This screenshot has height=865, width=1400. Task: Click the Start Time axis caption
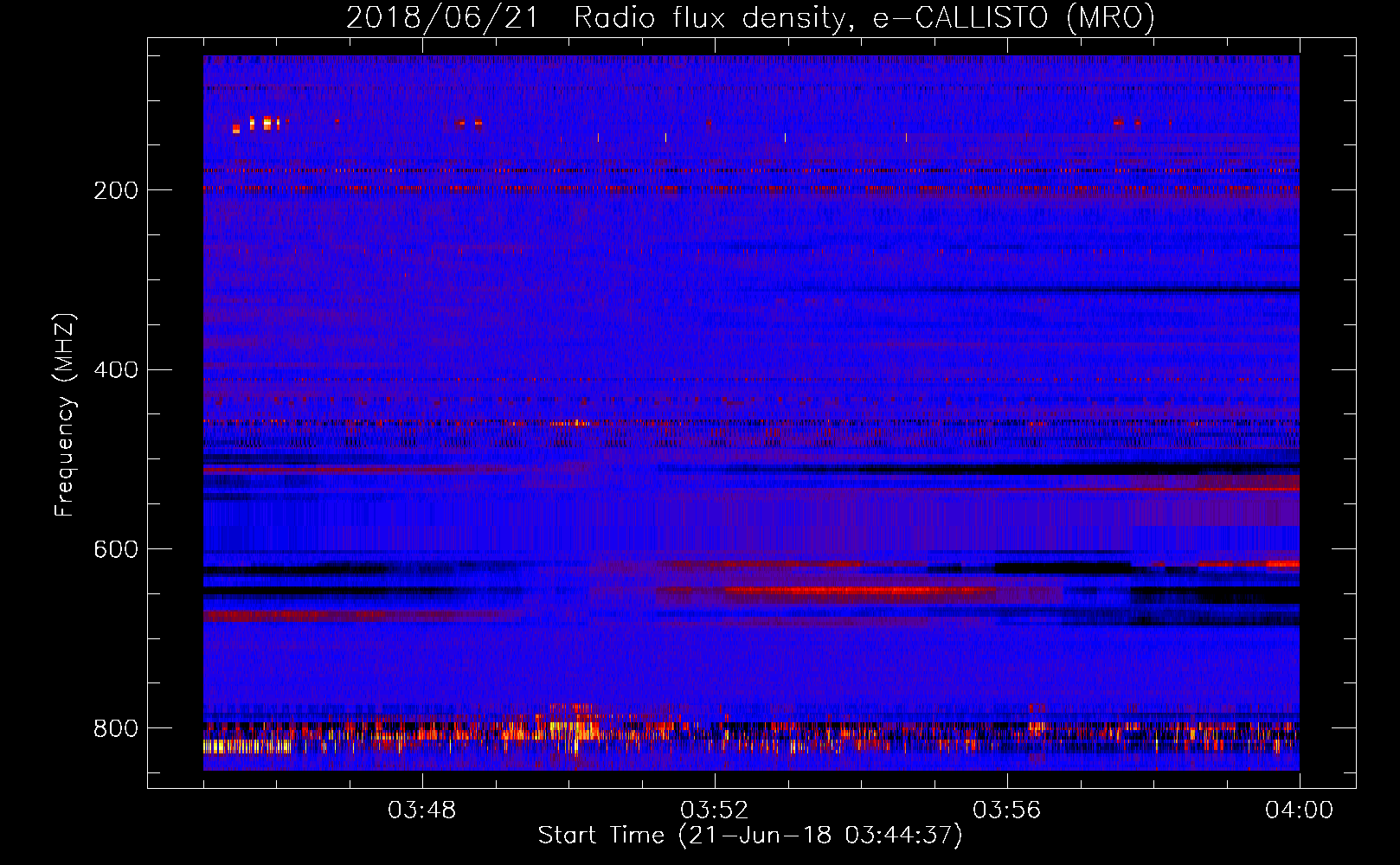click(750, 836)
